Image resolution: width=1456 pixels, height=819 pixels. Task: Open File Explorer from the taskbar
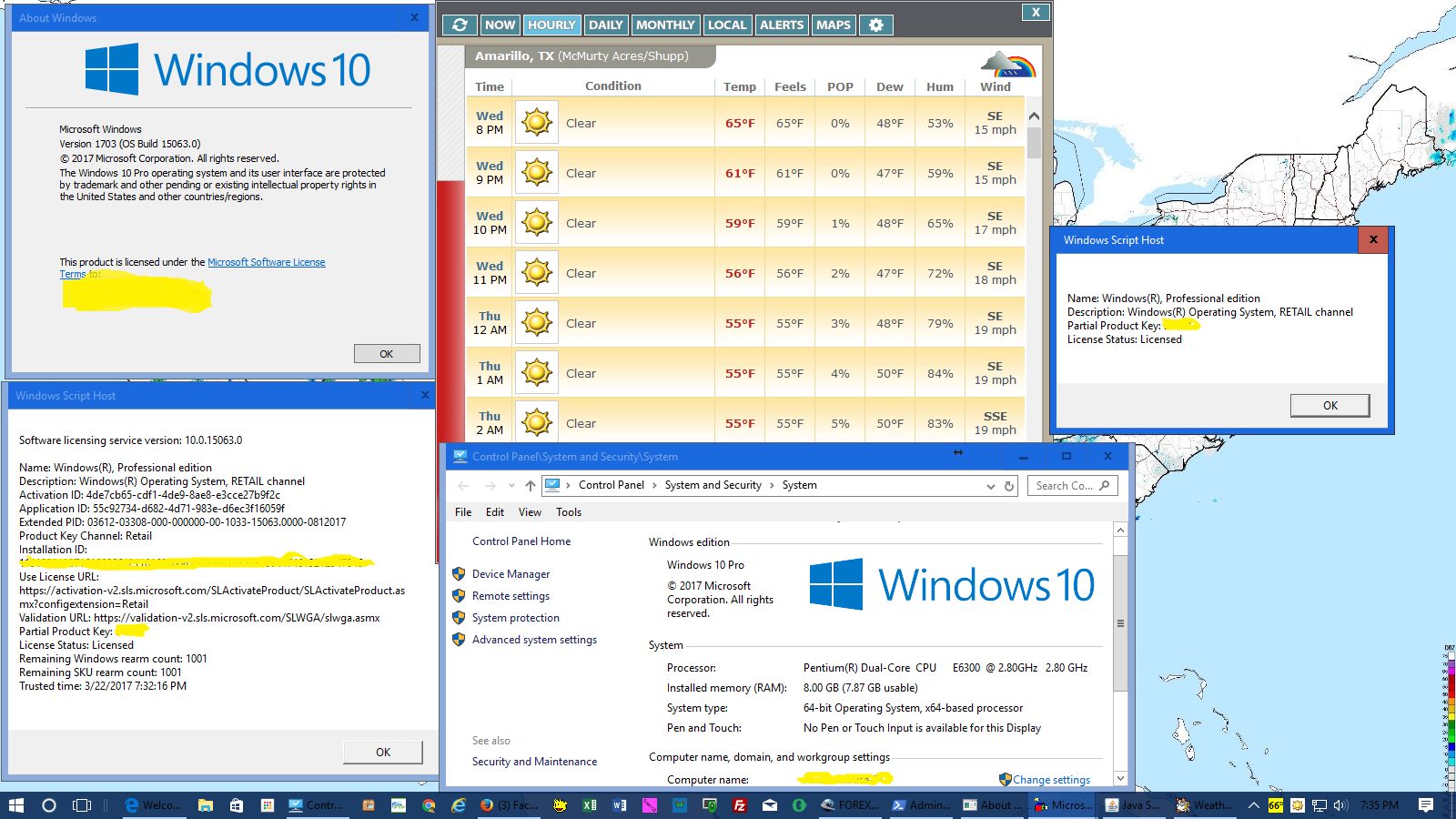click(x=206, y=805)
